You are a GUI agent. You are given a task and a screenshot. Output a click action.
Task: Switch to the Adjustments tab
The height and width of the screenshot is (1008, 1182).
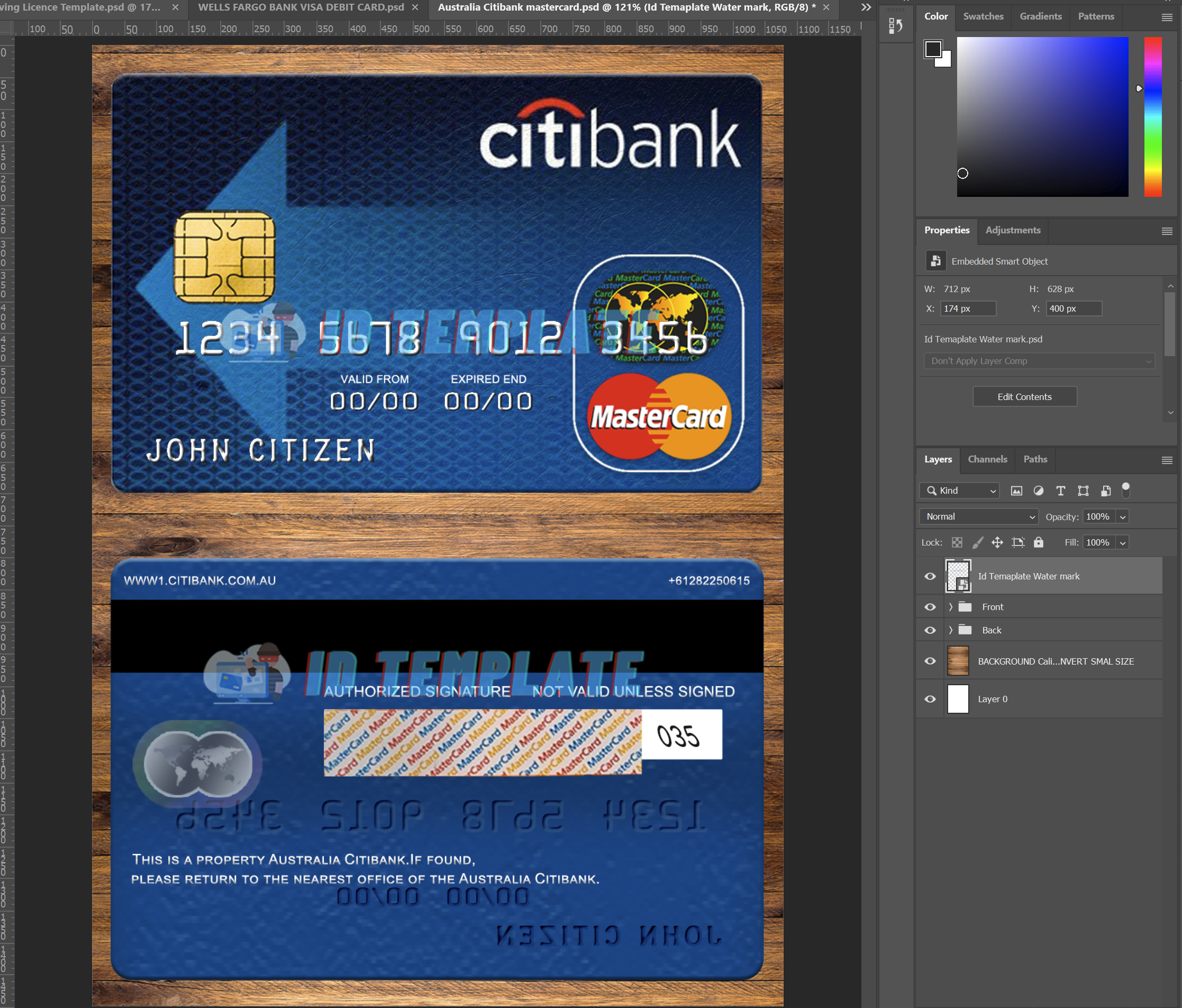tap(1013, 230)
